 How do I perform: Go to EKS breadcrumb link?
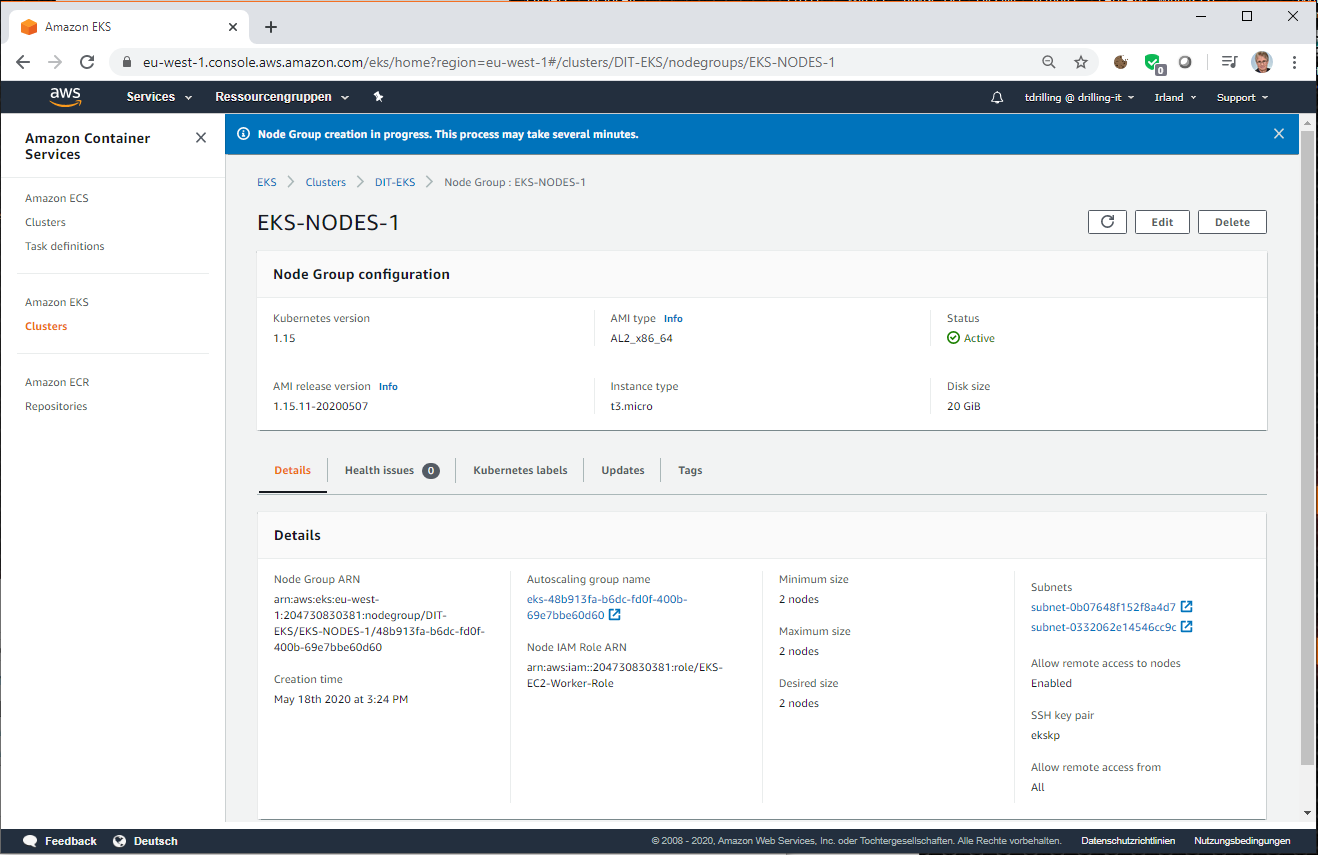point(267,182)
